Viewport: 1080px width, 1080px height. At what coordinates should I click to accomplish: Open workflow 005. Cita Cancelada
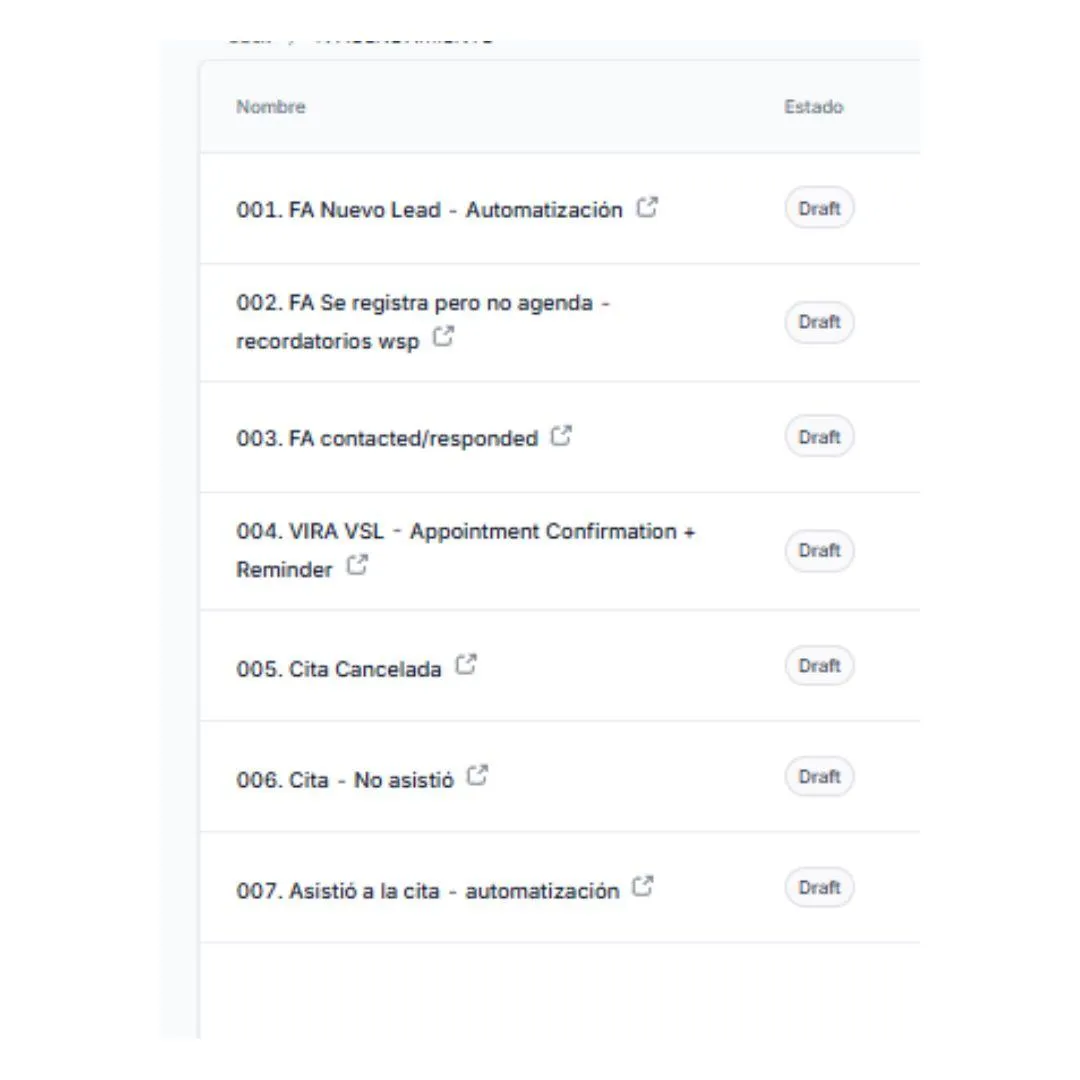coord(339,669)
